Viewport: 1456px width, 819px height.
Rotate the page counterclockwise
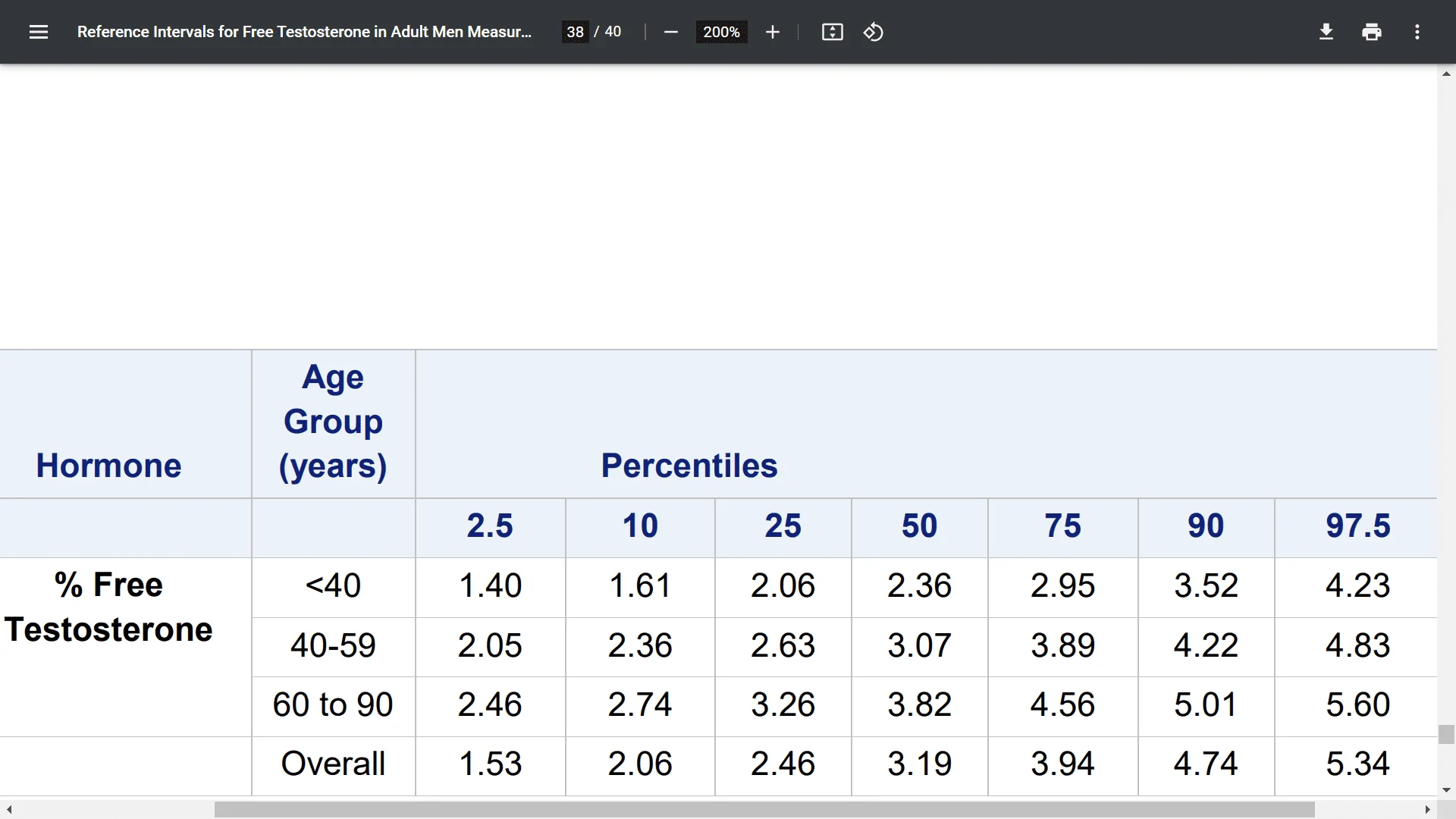coord(874,32)
